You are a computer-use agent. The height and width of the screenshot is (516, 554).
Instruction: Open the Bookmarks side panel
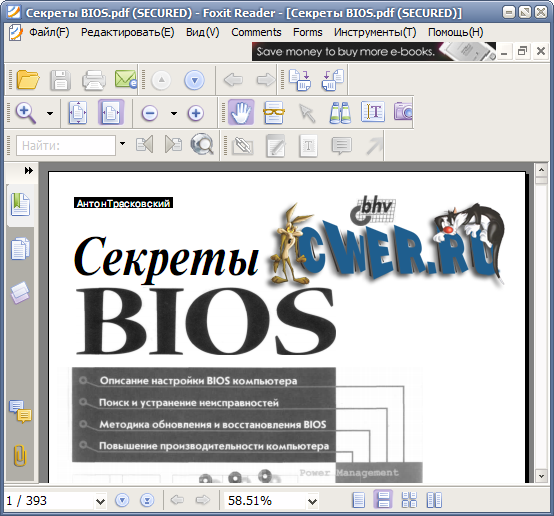pos(20,205)
